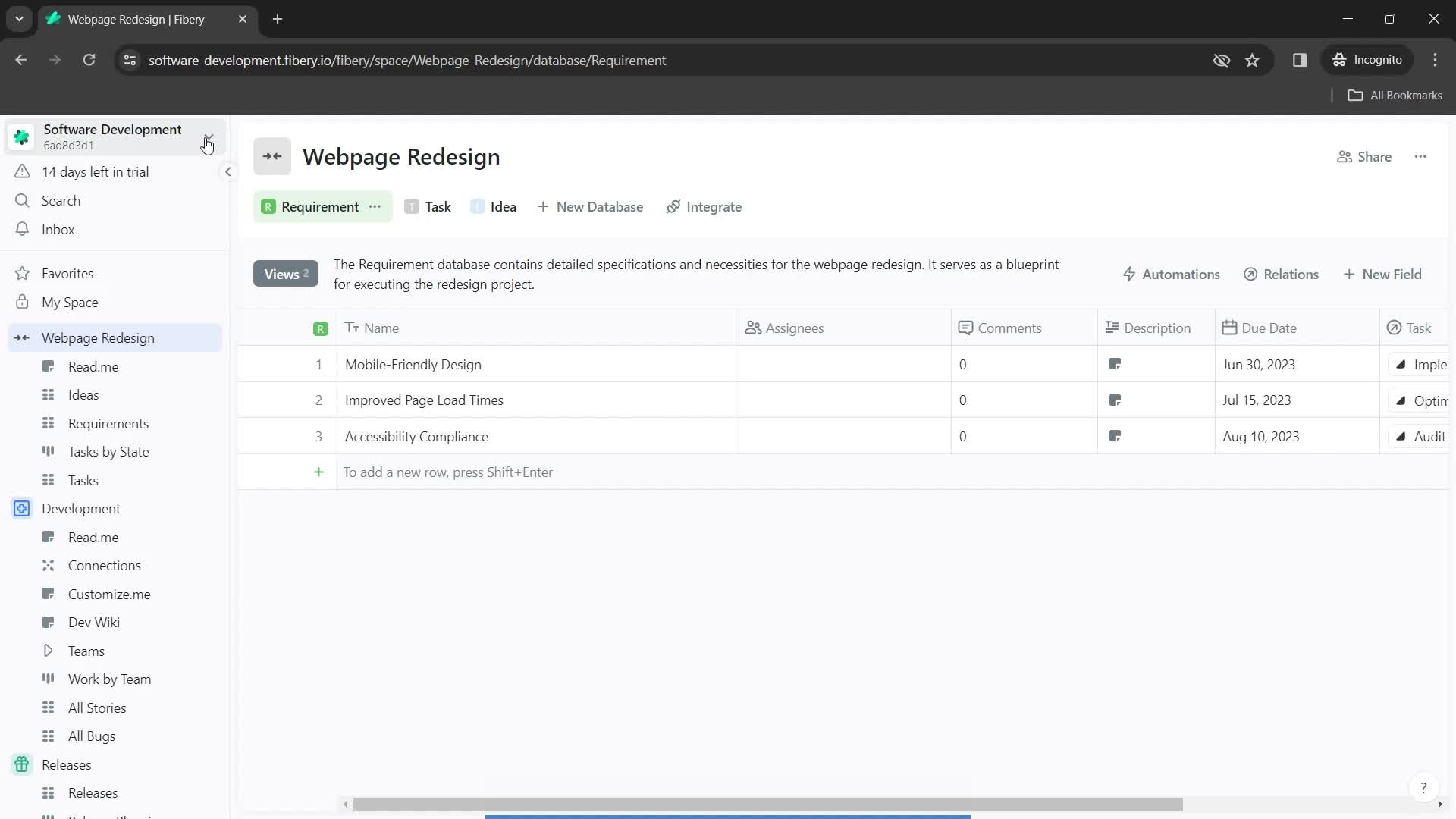Select the Accessibility Compliance name cell
The width and height of the screenshot is (1456, 819).
pyautogui.click(x=538, y=436)
